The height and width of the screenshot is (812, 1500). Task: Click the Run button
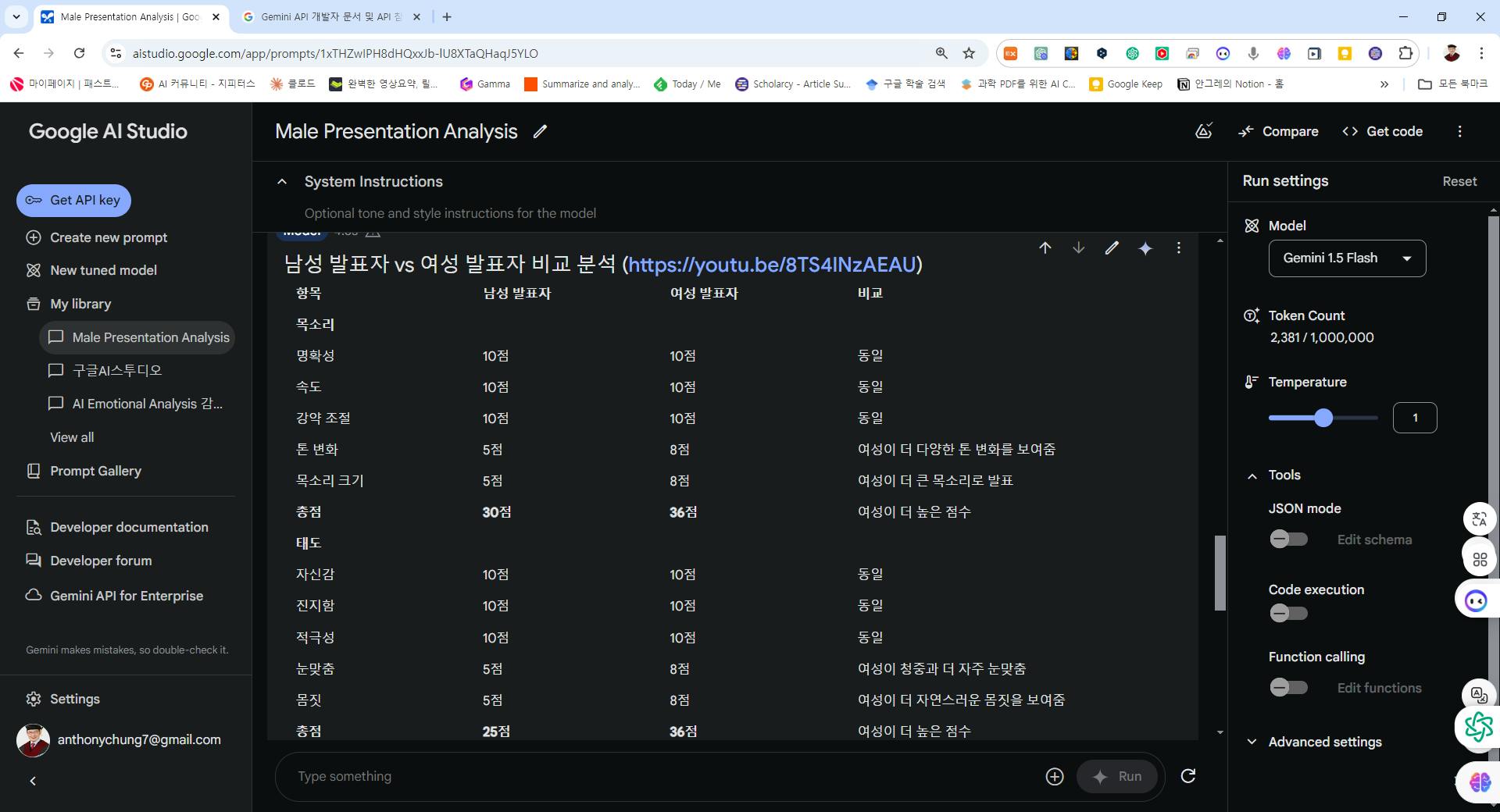[x=1117, y=776]
